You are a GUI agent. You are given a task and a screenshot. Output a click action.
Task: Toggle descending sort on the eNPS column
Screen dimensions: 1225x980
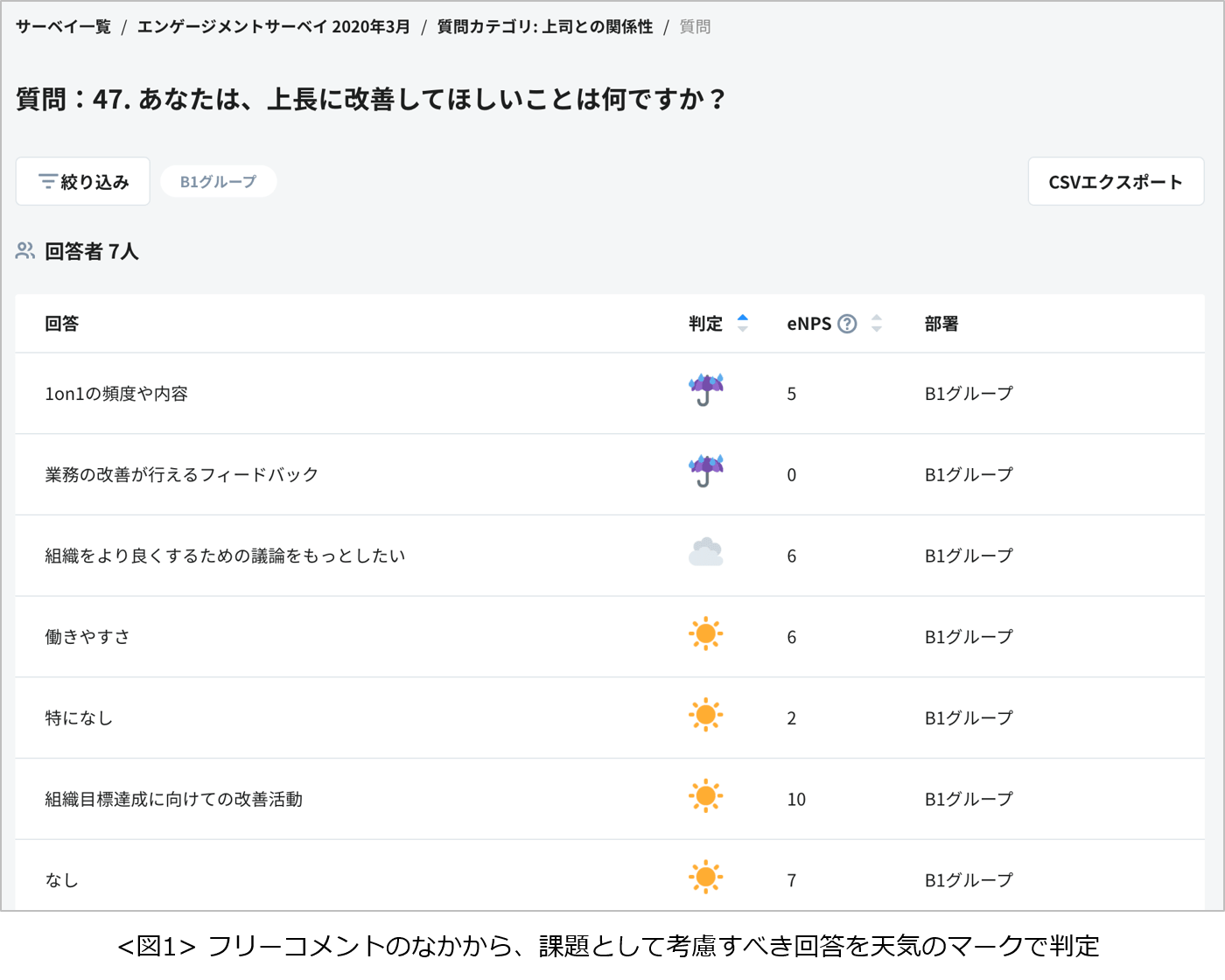point(876,329)
